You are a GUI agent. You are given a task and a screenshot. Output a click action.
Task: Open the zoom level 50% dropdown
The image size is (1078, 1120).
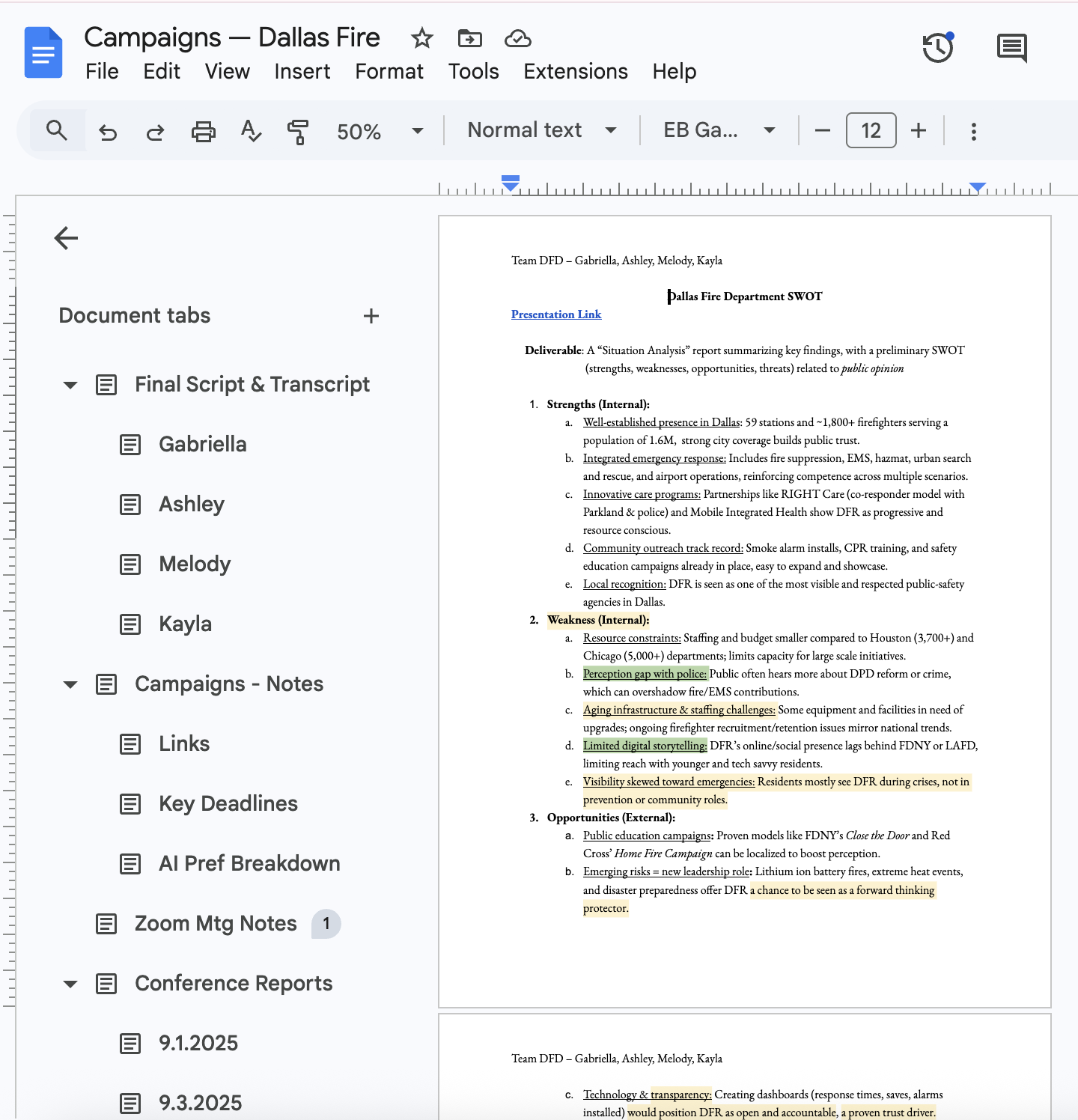point(380,132)
